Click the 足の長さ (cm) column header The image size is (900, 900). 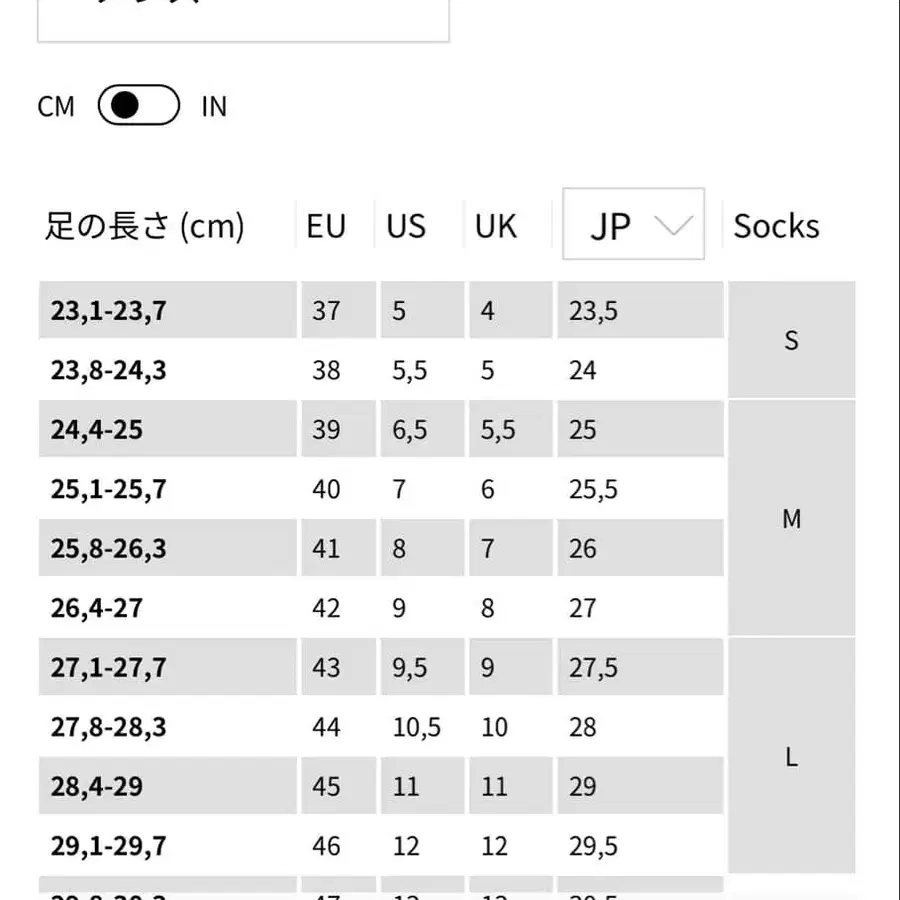pos(145,226)
